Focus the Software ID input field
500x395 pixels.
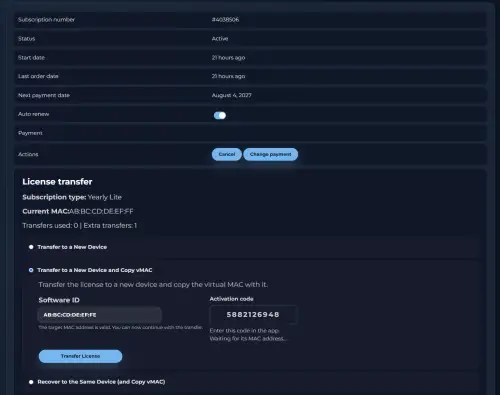100,315
